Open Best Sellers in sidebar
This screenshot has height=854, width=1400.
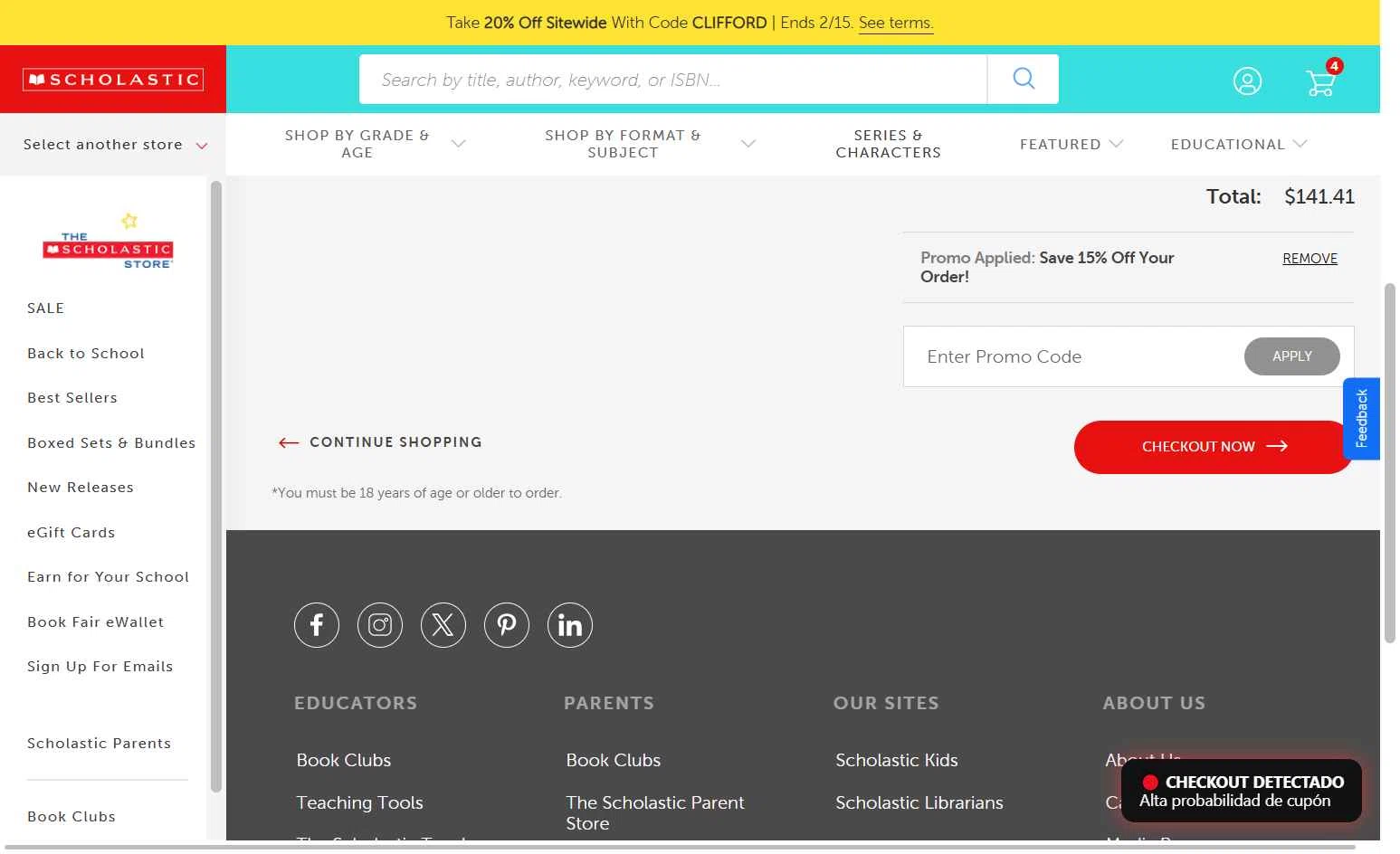pos(72,398)
